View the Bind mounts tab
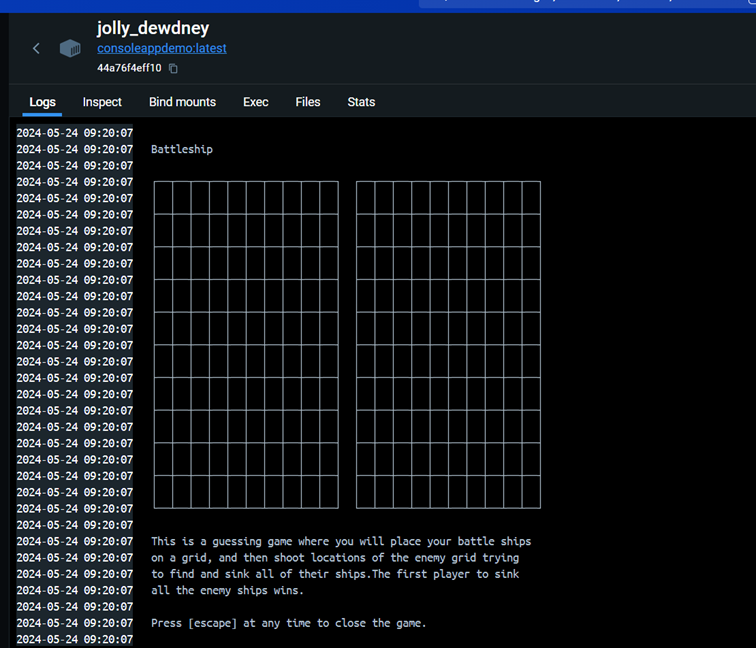Viewport: 756px width, 648px height. (x=182, y=102)
